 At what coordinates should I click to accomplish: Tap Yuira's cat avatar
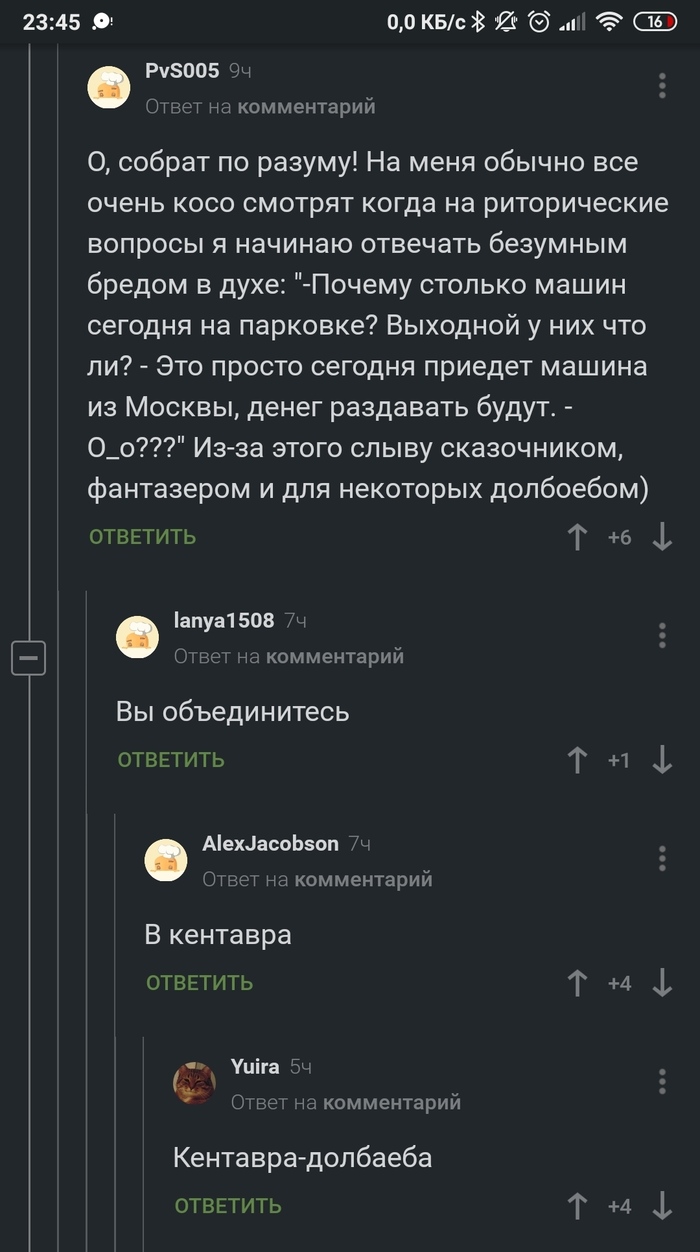(195, 1083)
